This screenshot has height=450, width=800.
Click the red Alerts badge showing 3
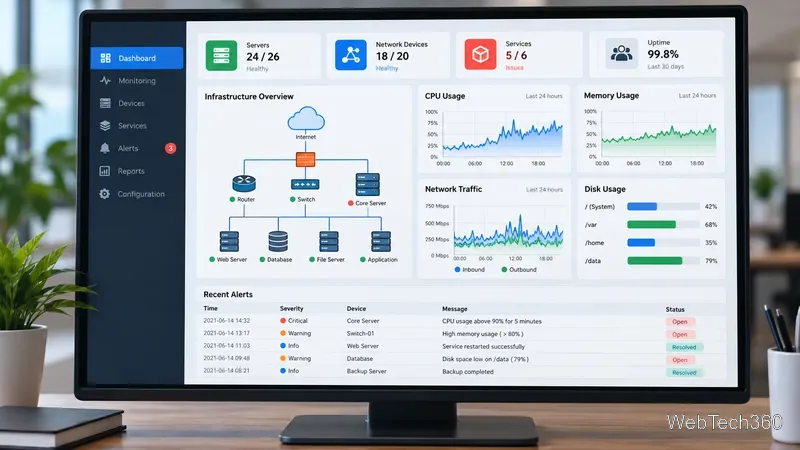[170, 148]
